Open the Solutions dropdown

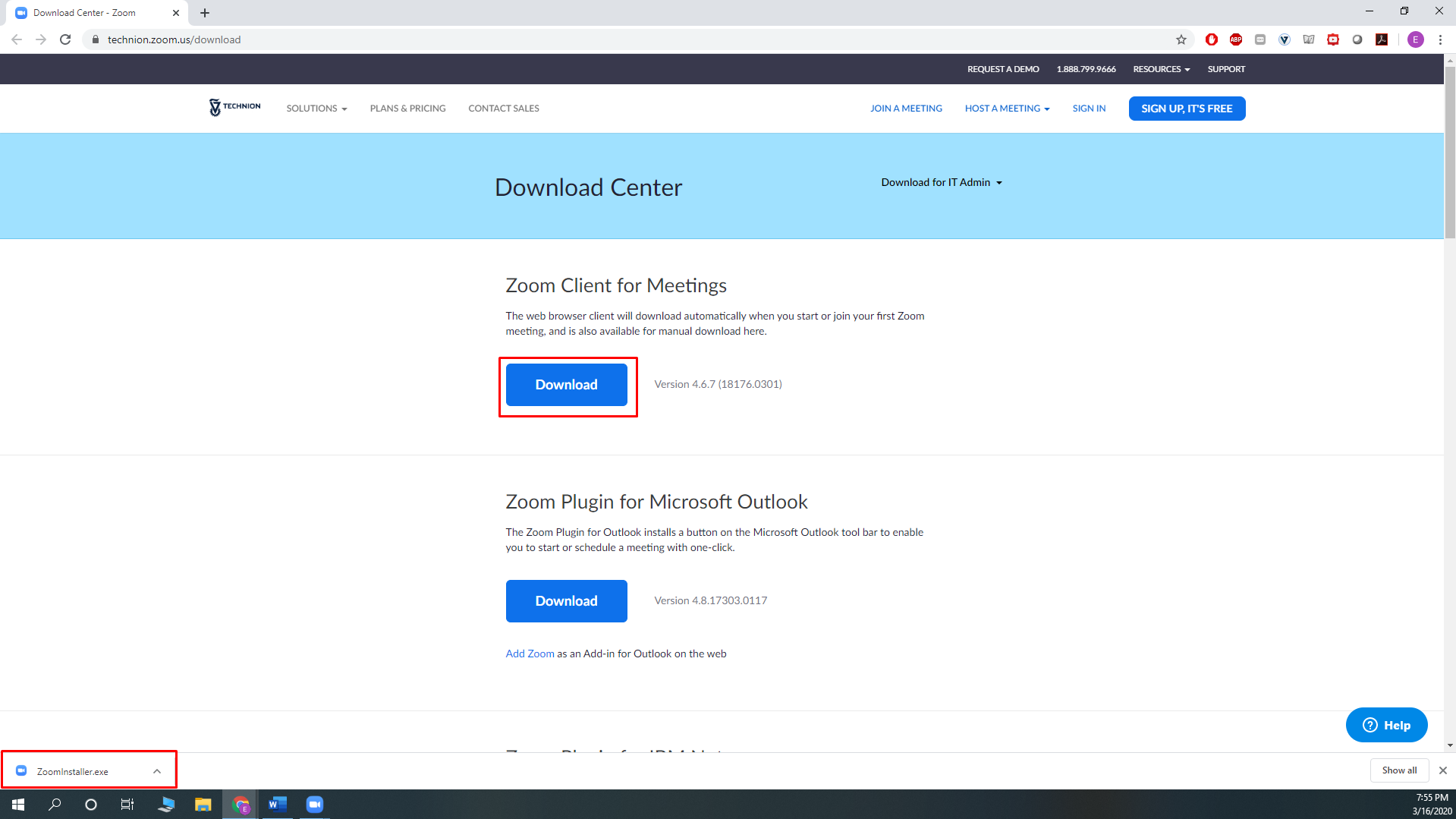(316, 109)
